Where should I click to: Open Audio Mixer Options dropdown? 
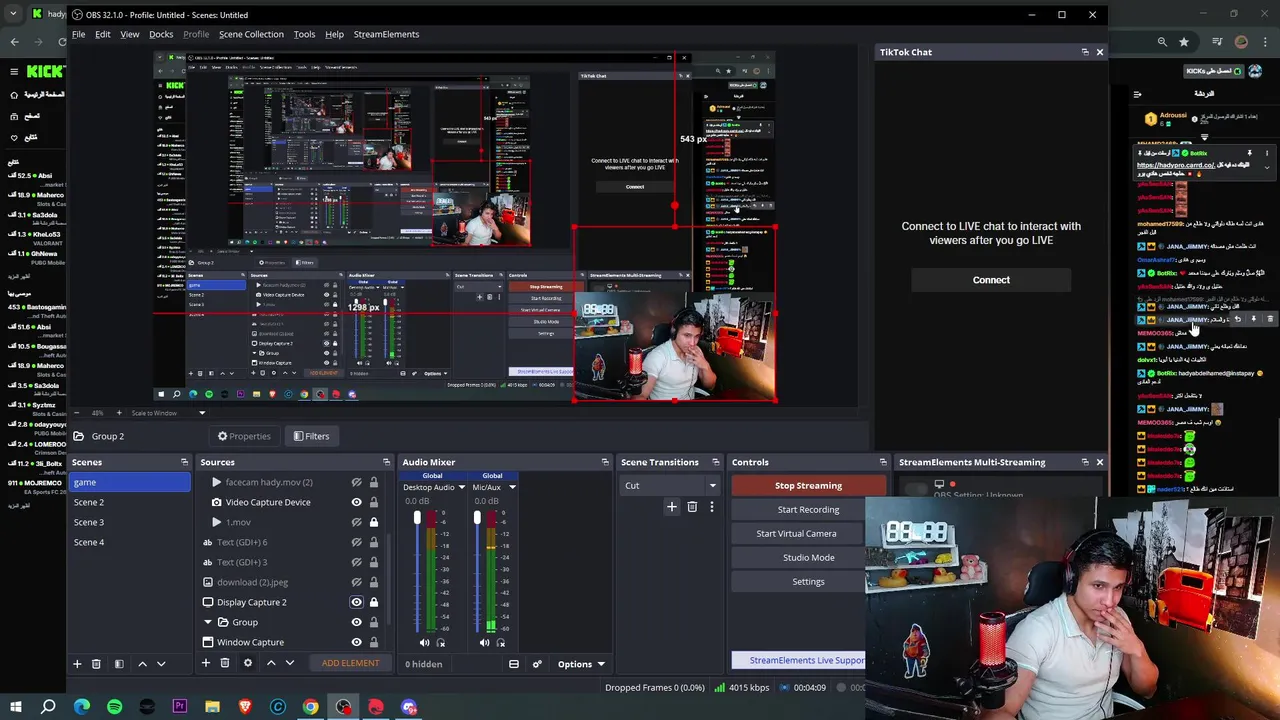[581, 664]
